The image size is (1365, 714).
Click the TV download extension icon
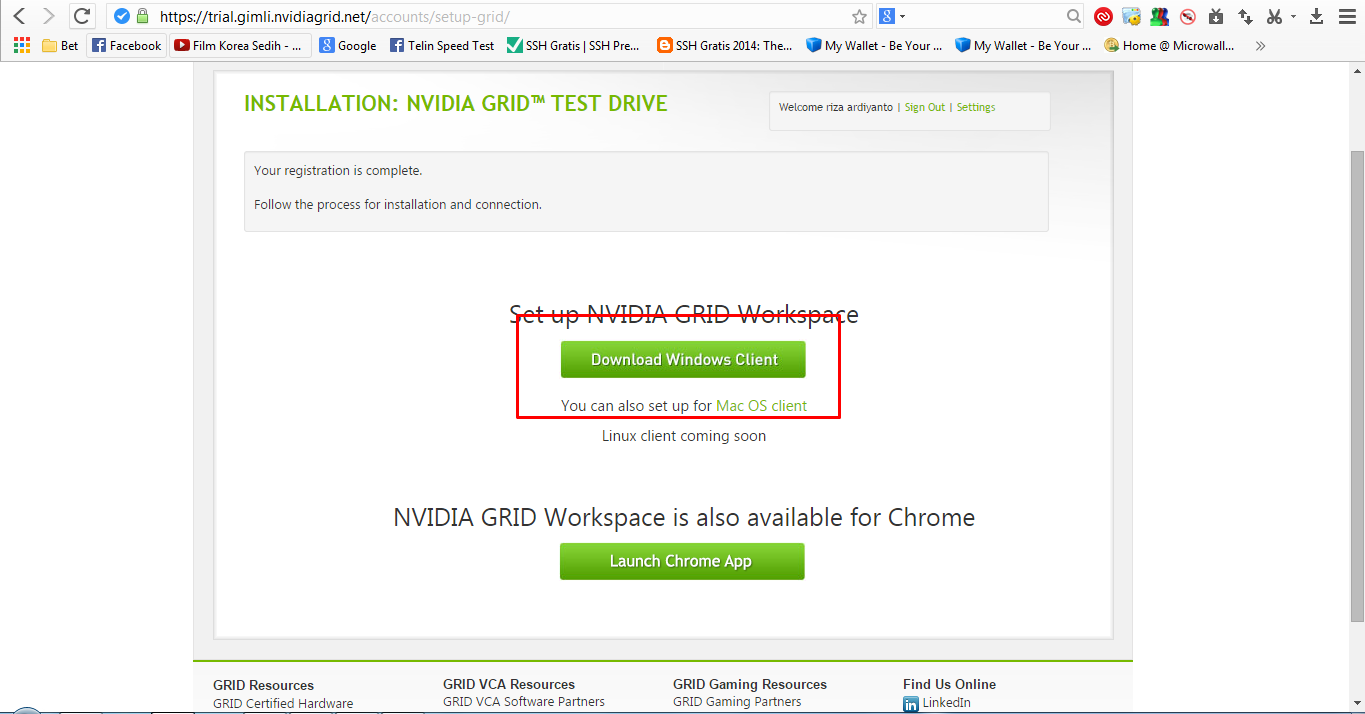[x=1216, y=16]
